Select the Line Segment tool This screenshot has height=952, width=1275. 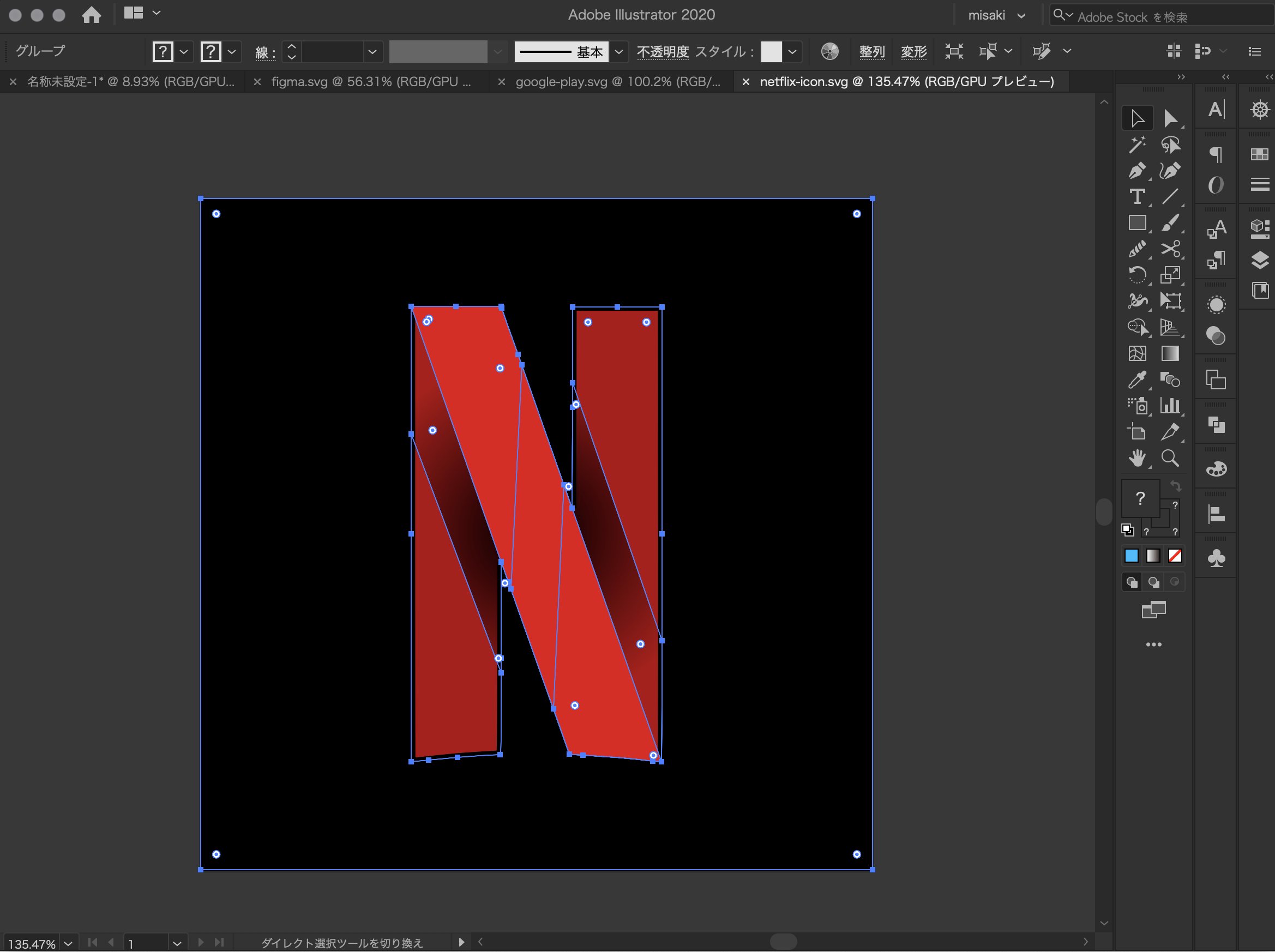1170,197
